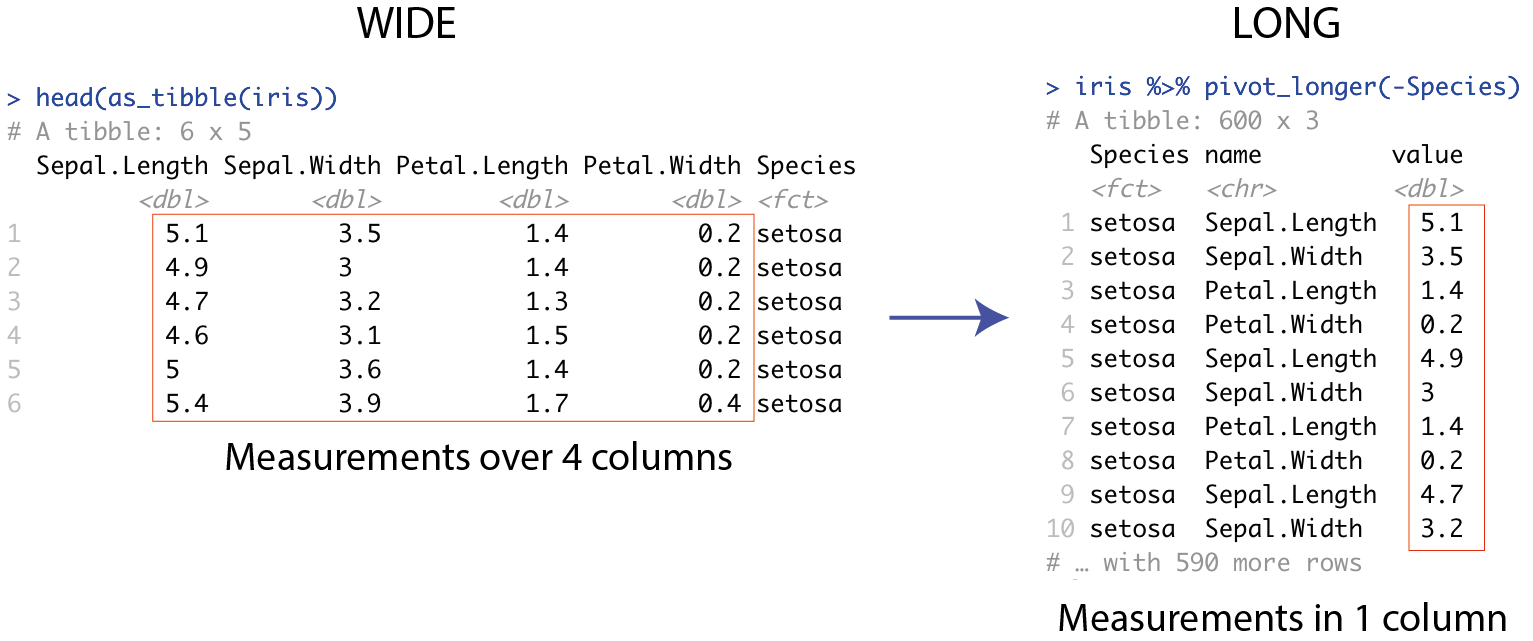
Task: Click the Sepal.Length column header in wide table
Action: click(x=122, y=166)
